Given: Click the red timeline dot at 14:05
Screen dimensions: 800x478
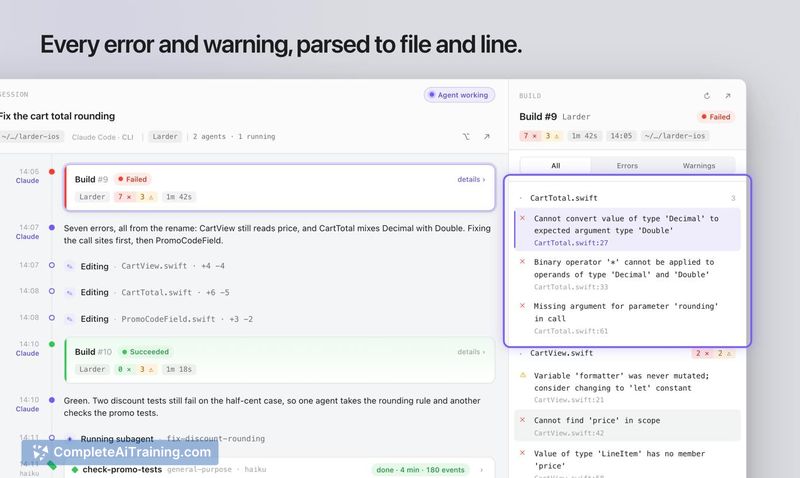Looking at the screenshot, I should 52,171.
